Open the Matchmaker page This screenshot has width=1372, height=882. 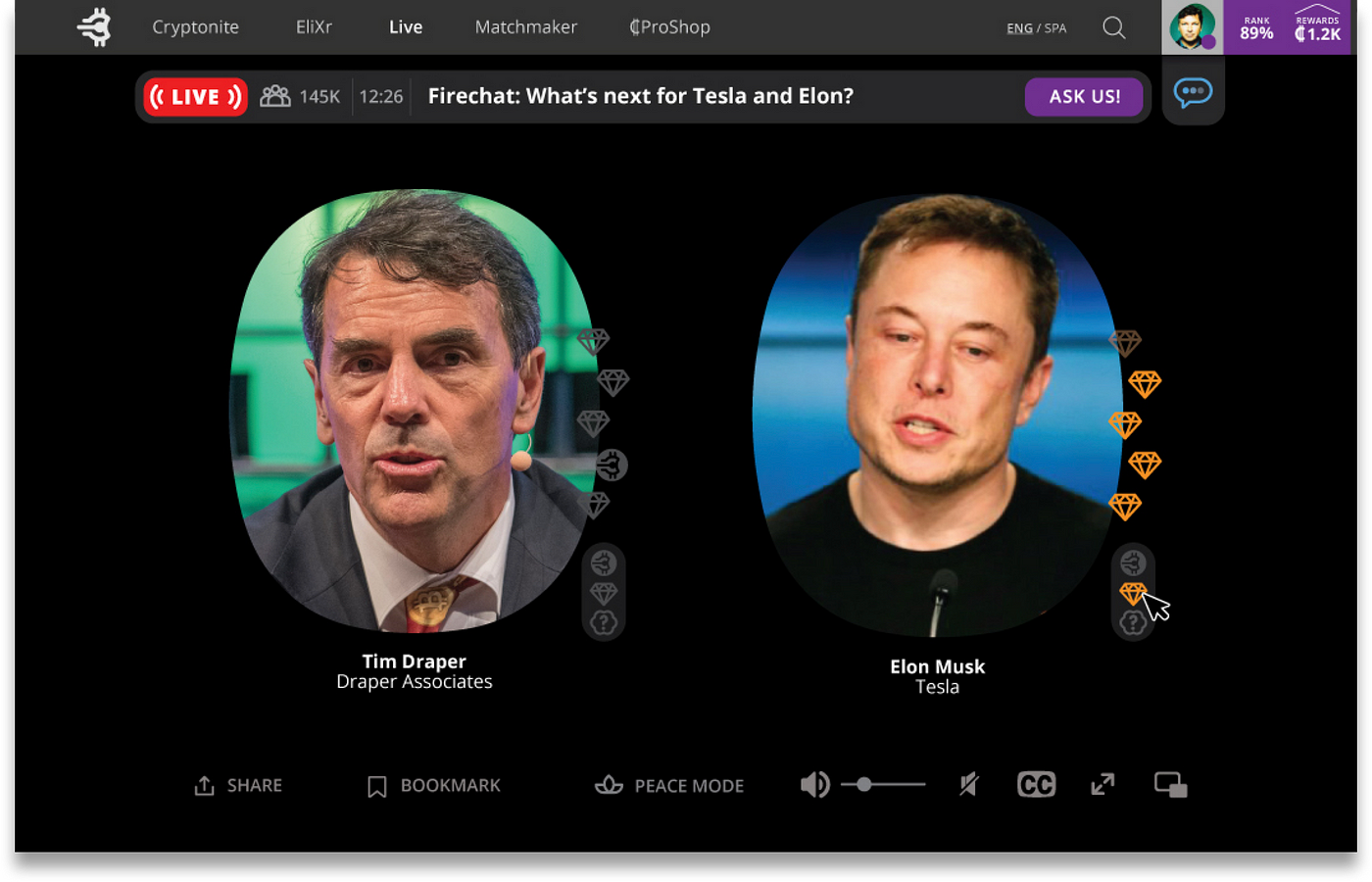[x=526, y=27]
